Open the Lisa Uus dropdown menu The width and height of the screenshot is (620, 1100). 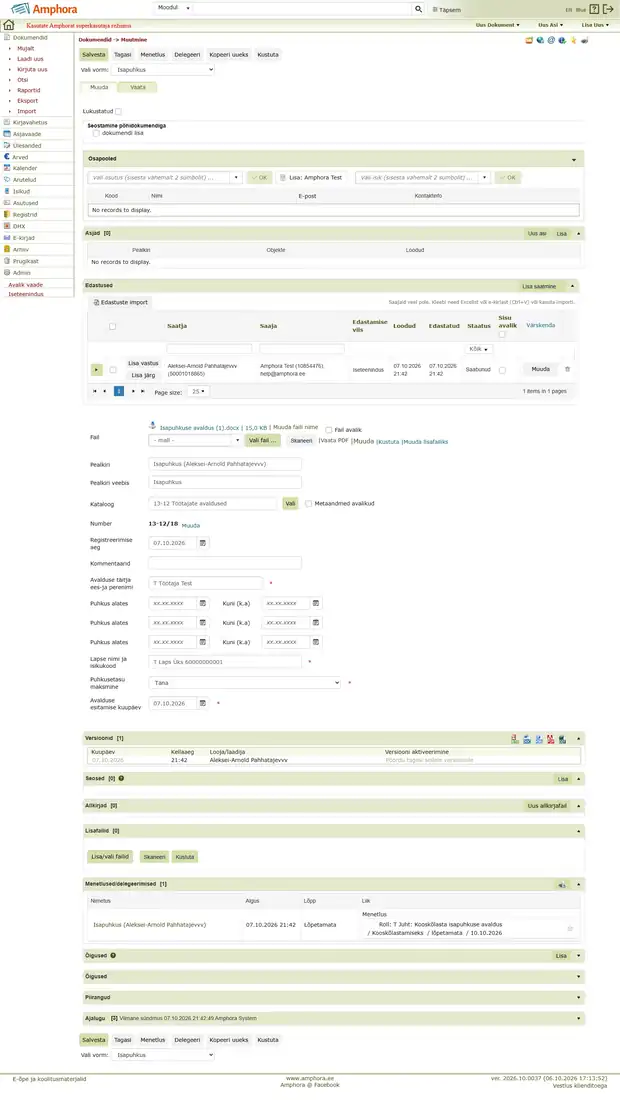coord(595,25)
